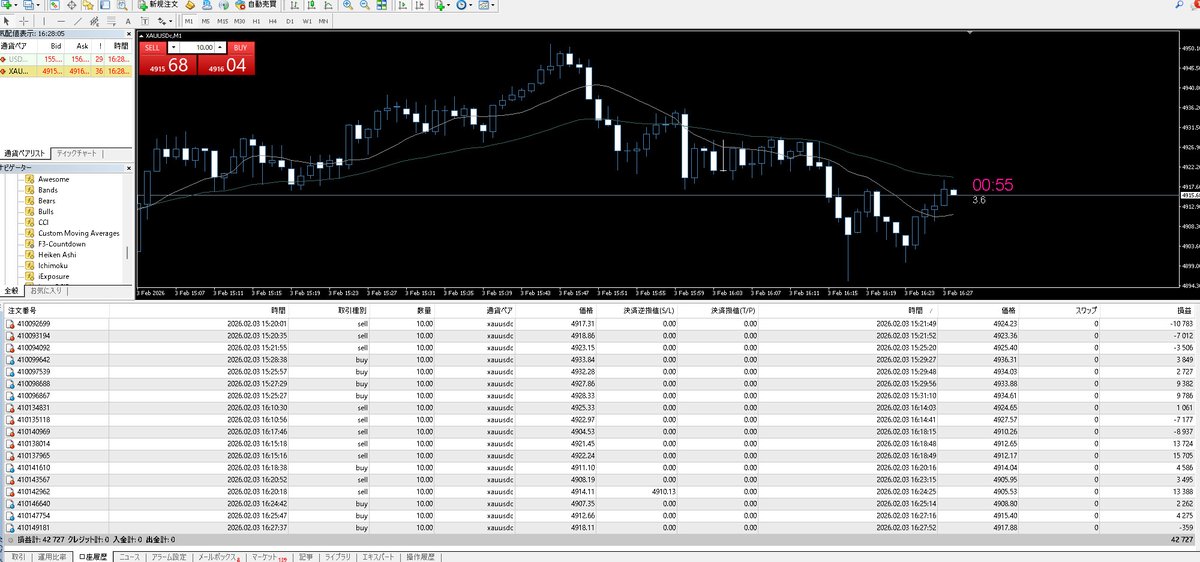The image size is (1200, 562).
Task: Switch timeframe to W1
Action: 307,21
